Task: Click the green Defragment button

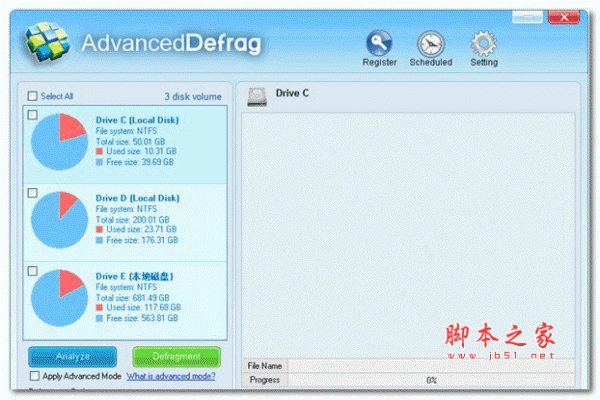Action: click(x=176, y=357)
